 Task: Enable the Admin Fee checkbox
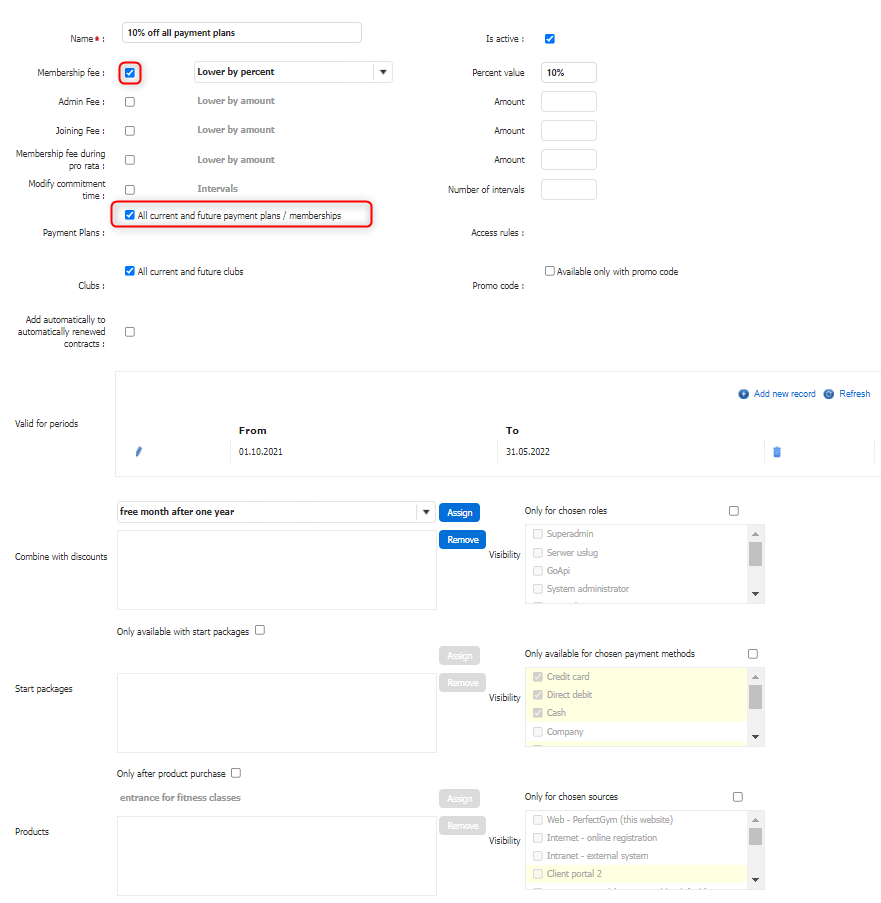[130, 102]
